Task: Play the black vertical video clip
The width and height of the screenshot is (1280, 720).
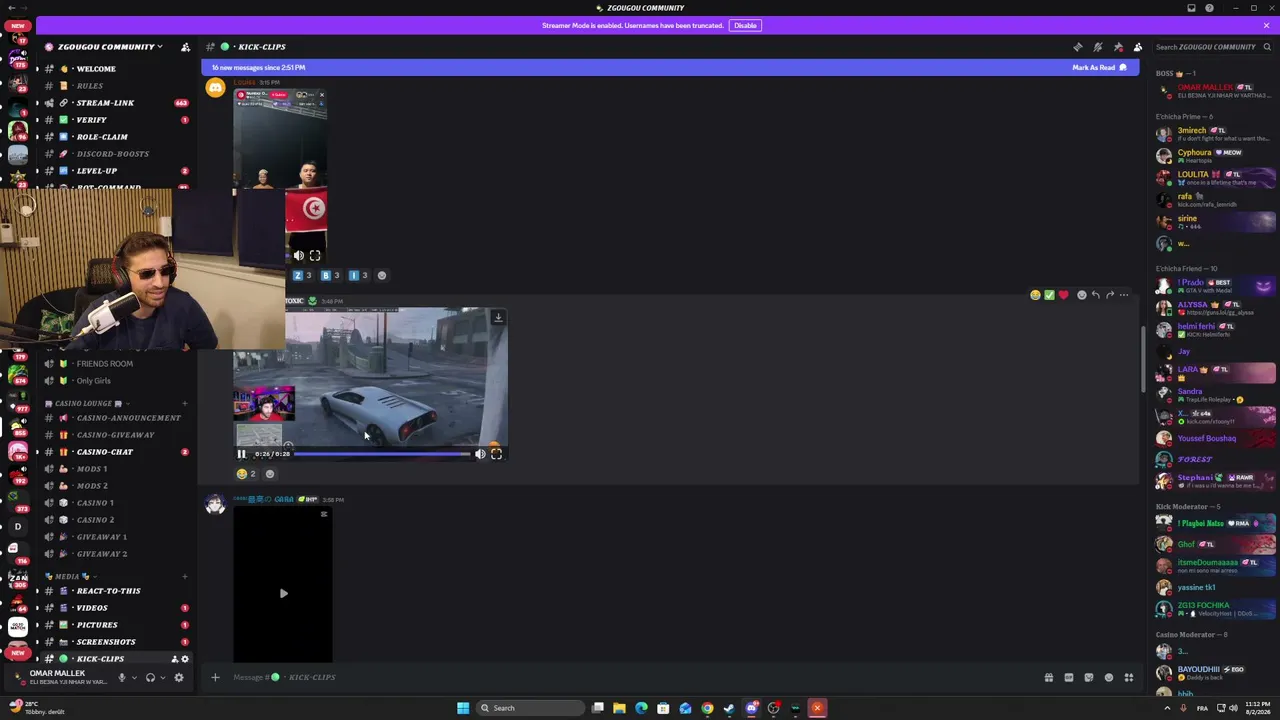Action: (x=283, y=593)
